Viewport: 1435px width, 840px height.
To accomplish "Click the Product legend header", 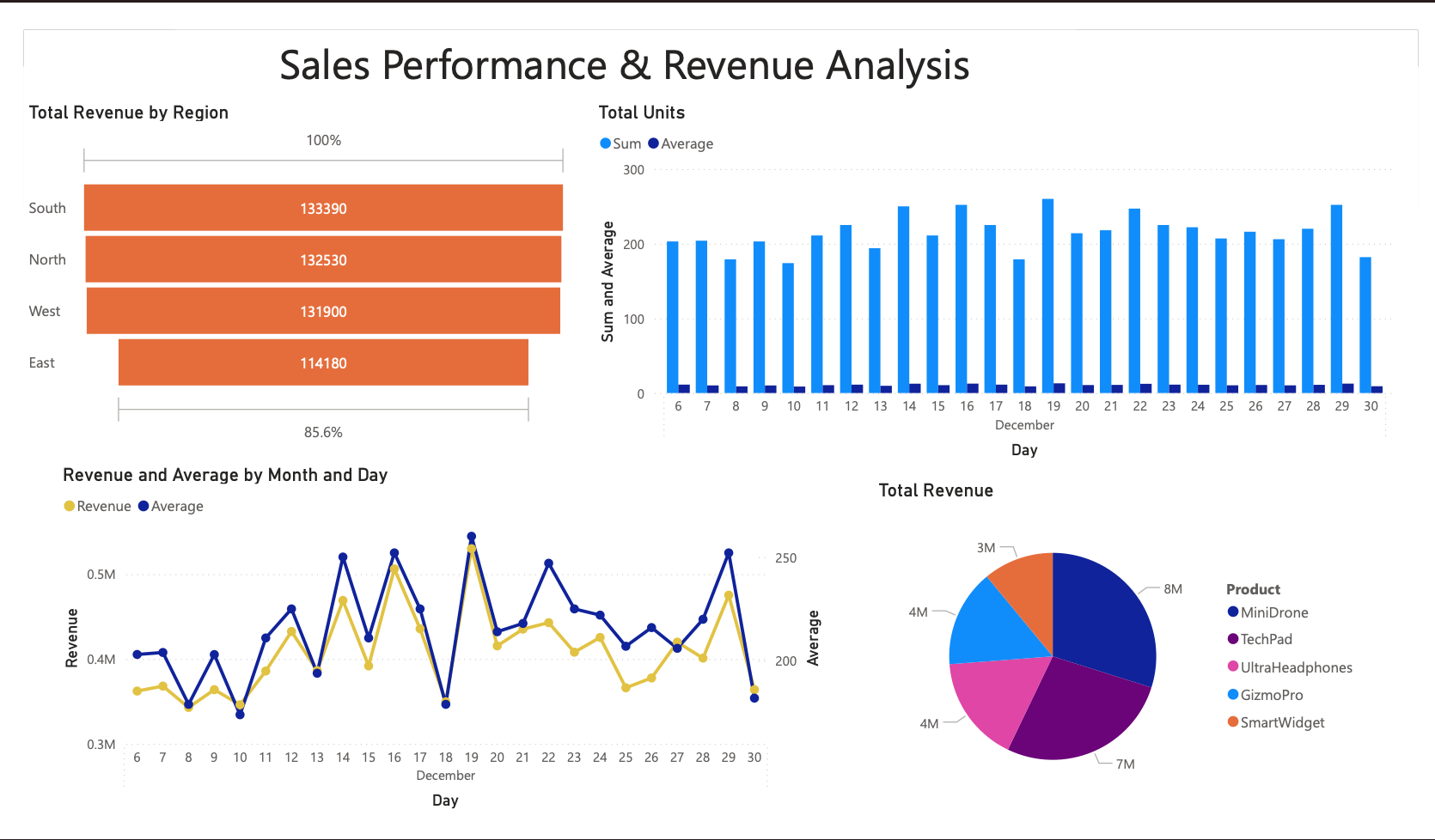I will point(1253,589).
